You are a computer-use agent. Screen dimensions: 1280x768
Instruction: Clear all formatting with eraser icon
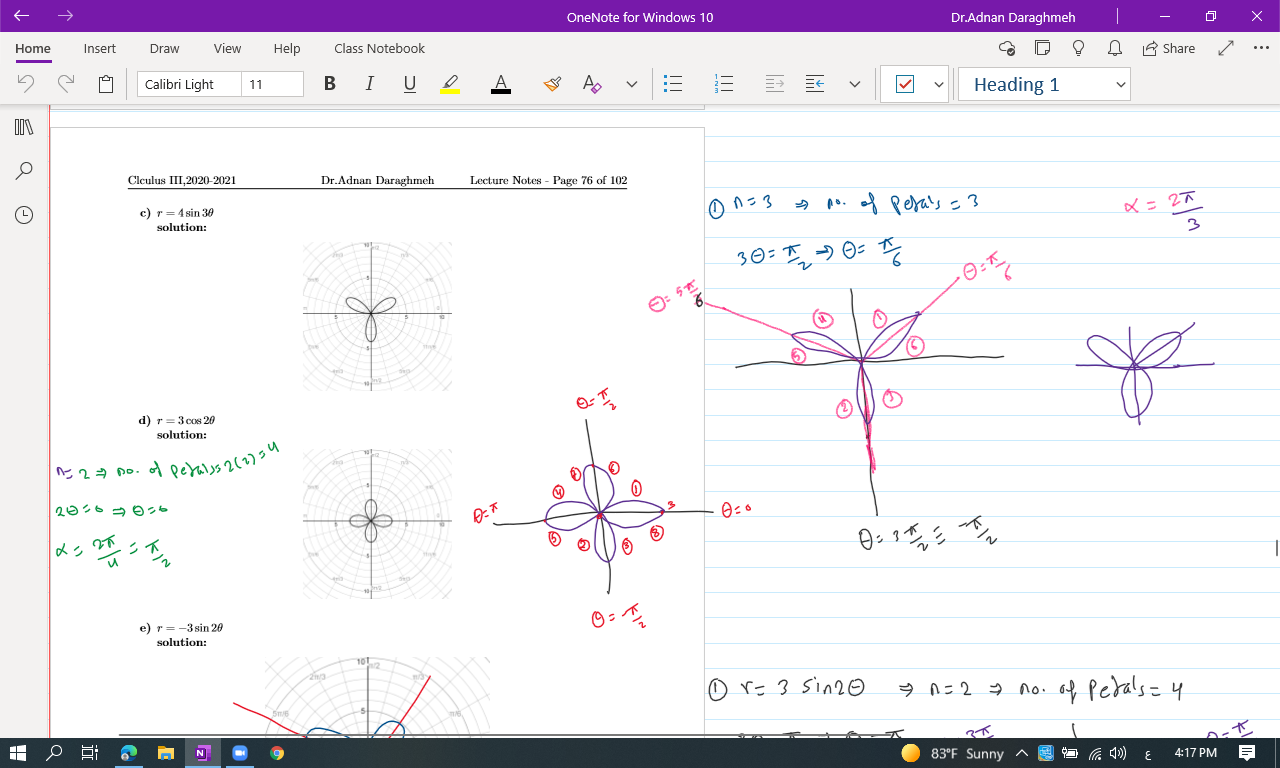coord(592,84)
